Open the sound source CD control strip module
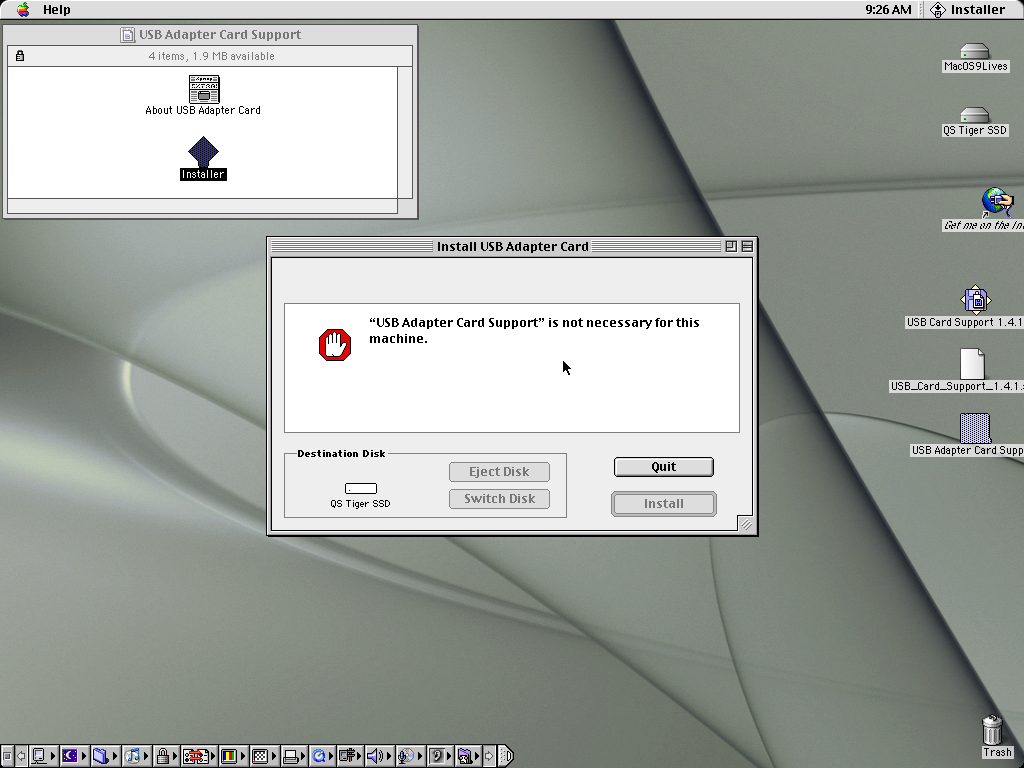1024x768 pixels. tap(409, 756)
